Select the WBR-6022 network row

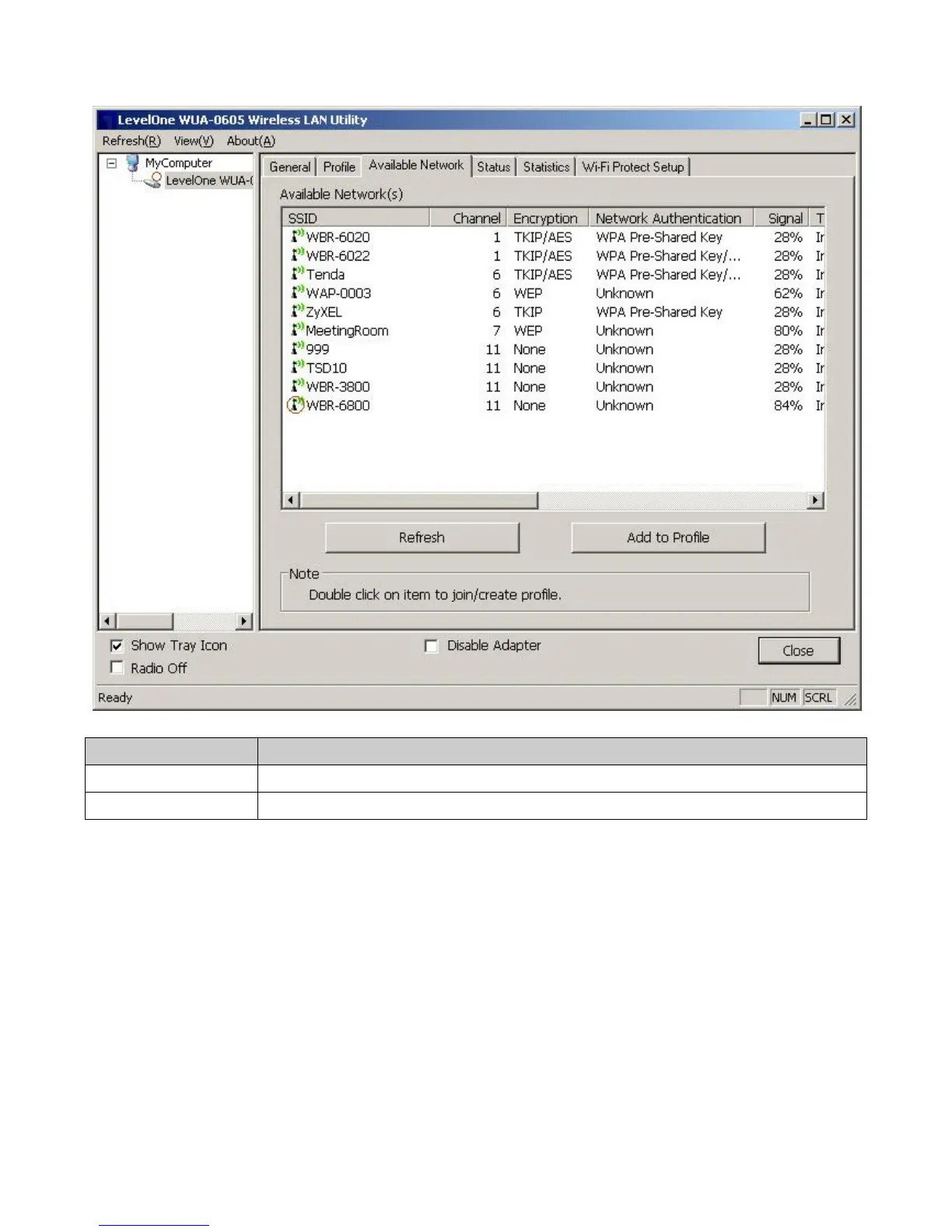coord(553,255)
